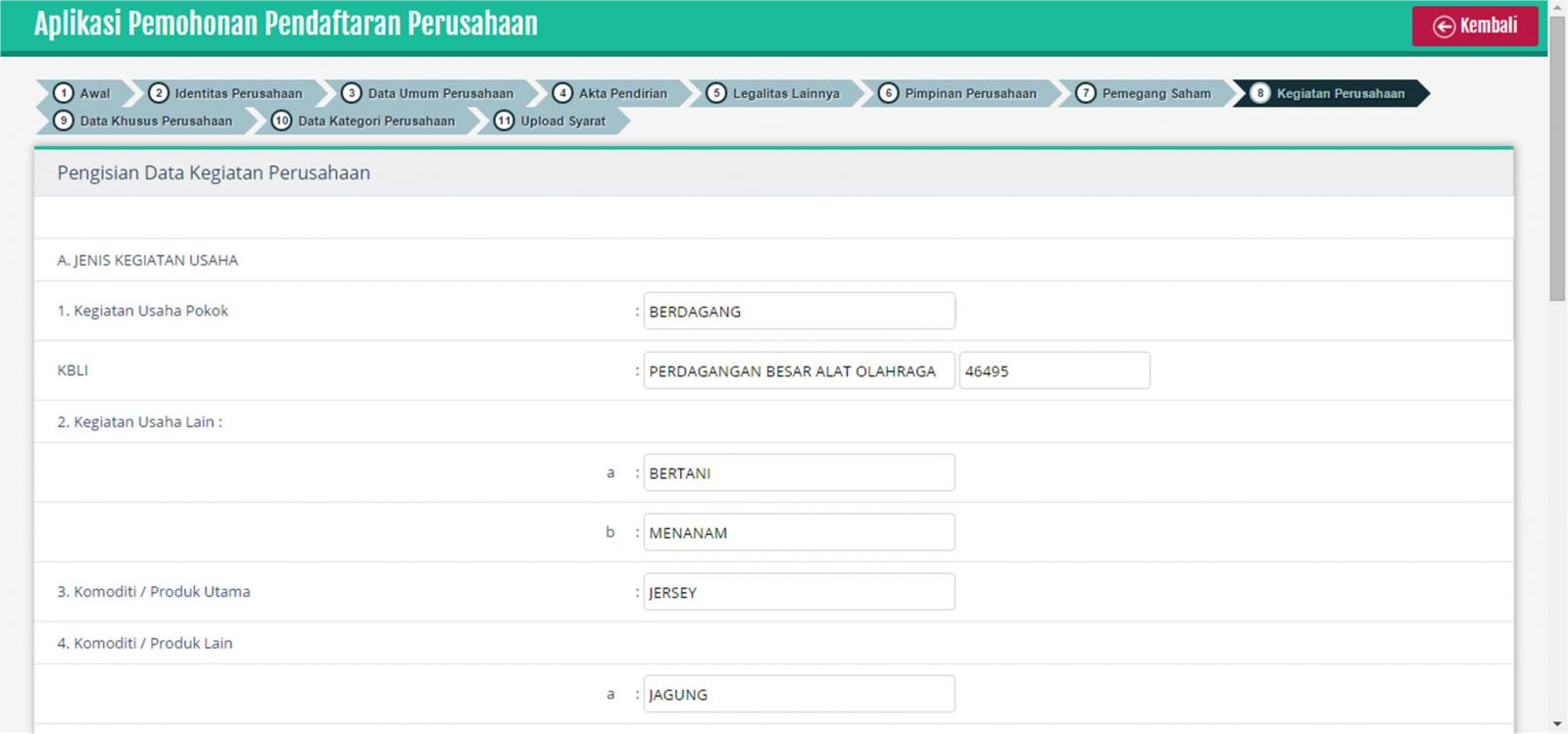Screen dimensions: 1568x734
Task: Click step 8 Kegiatan Perusahaan tab
Action: tap(1328, 93)
